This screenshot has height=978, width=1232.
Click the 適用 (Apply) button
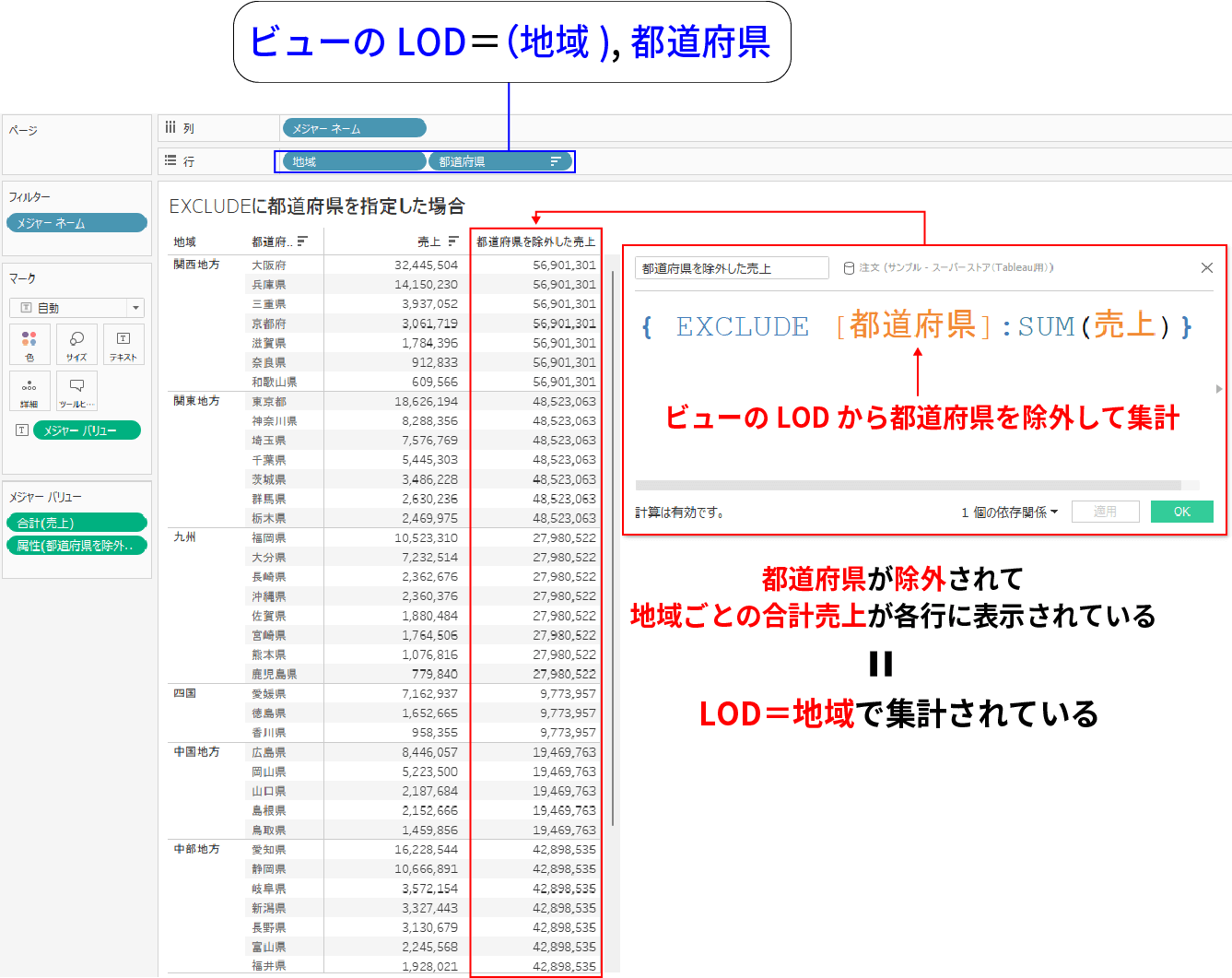click(1105, 512)
